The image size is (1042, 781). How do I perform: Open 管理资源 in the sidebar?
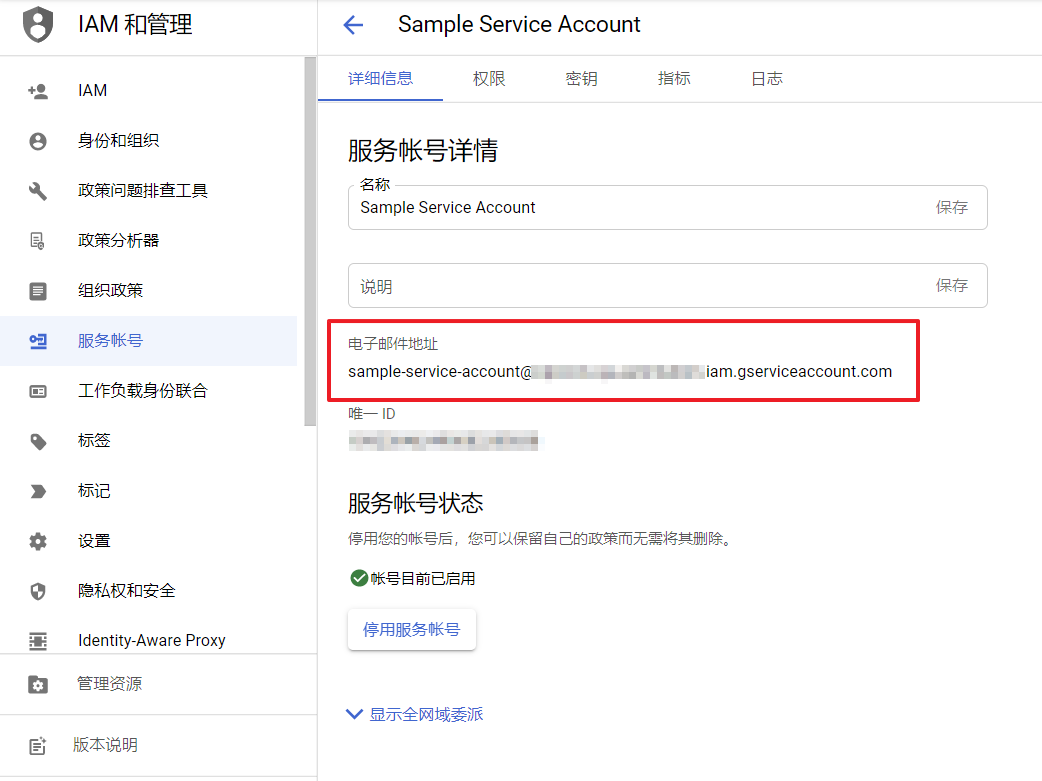click(x=110, y=684)
